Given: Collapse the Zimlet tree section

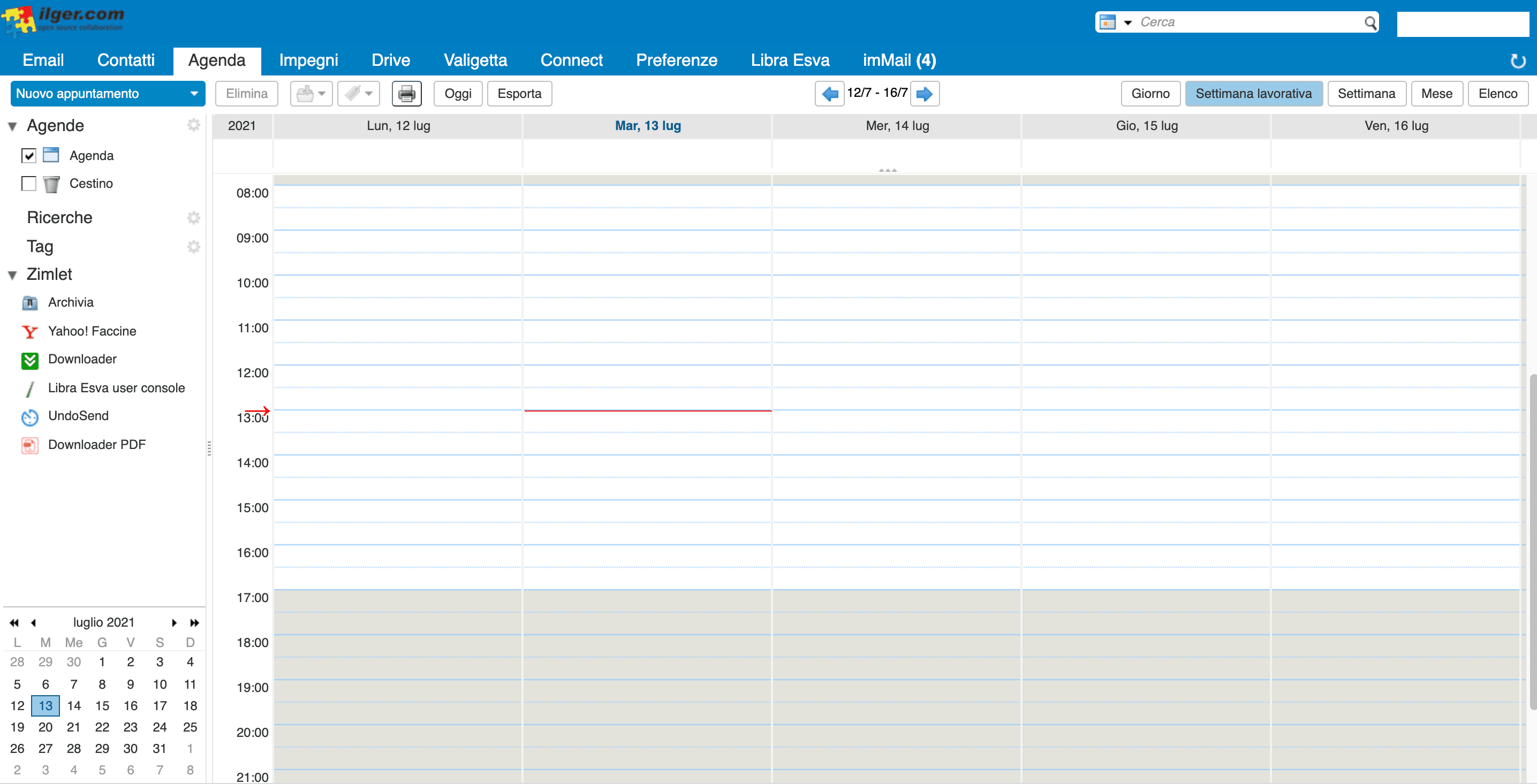Looking at the screenshot, I should [12, 275].
